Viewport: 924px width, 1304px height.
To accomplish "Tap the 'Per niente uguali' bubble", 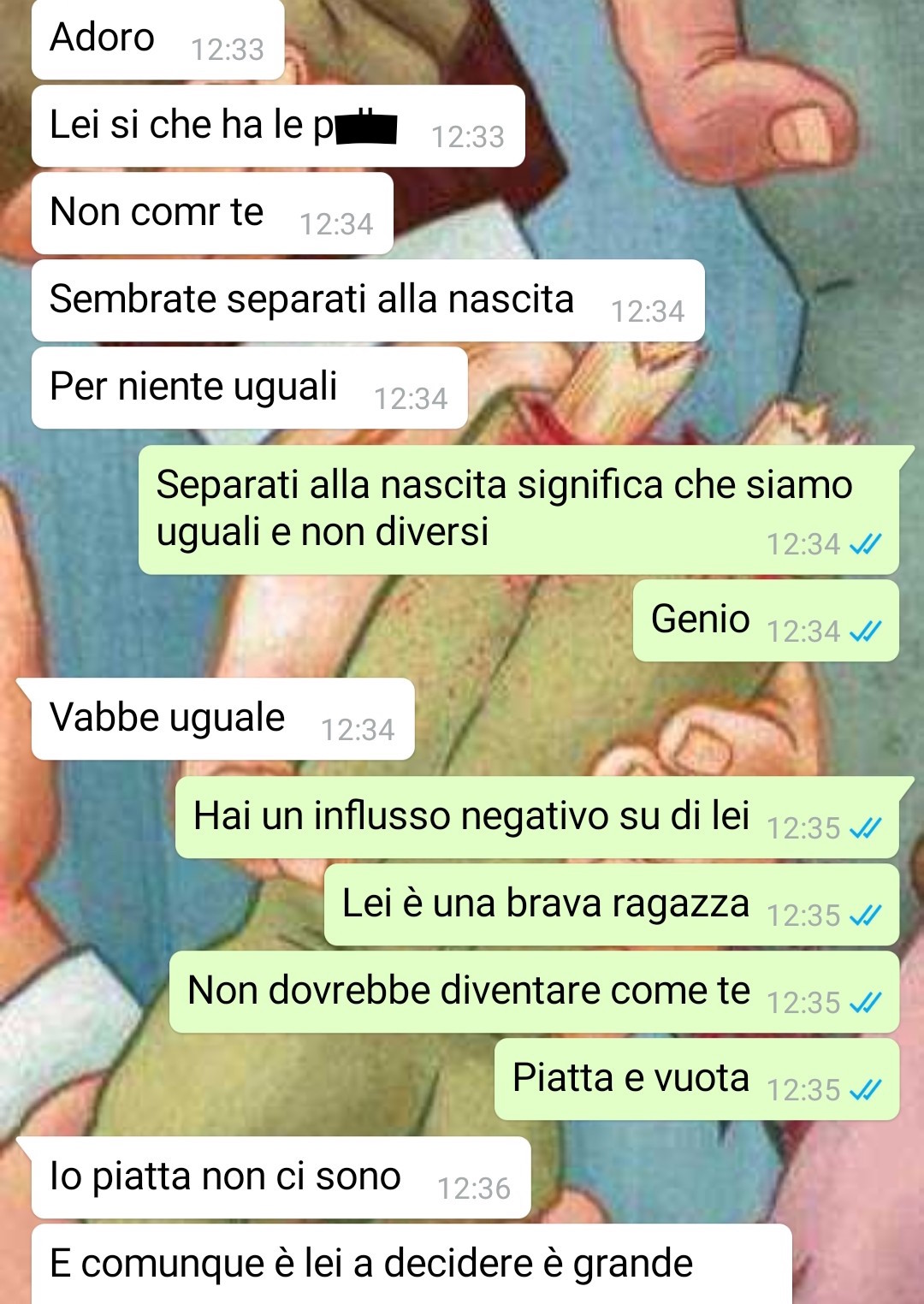I will click(x=250, y=388).
